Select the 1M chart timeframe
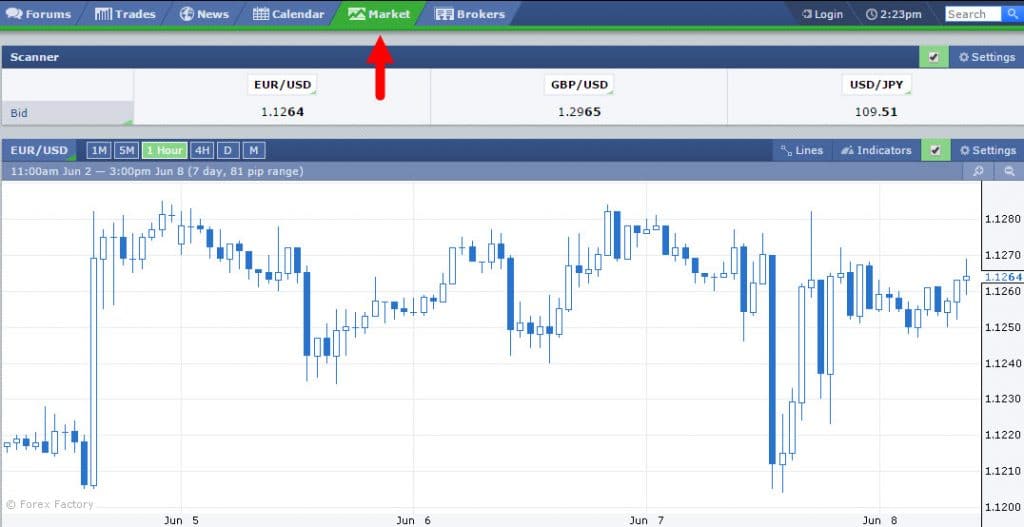This screenshot has width=1024, height=527. pyautogui.click(x=98, y=150)
